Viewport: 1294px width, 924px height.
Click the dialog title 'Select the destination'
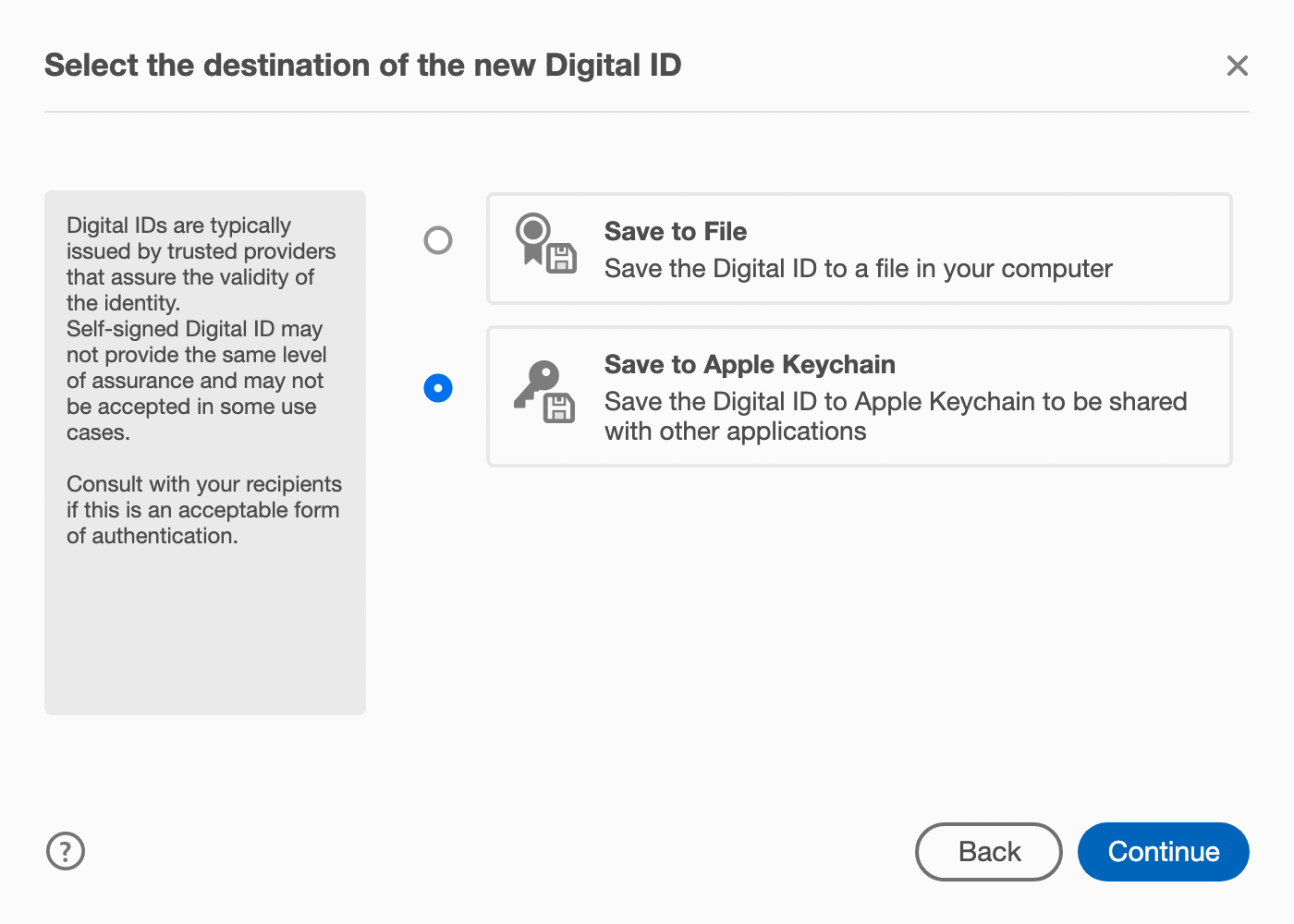tap(363, 66)
